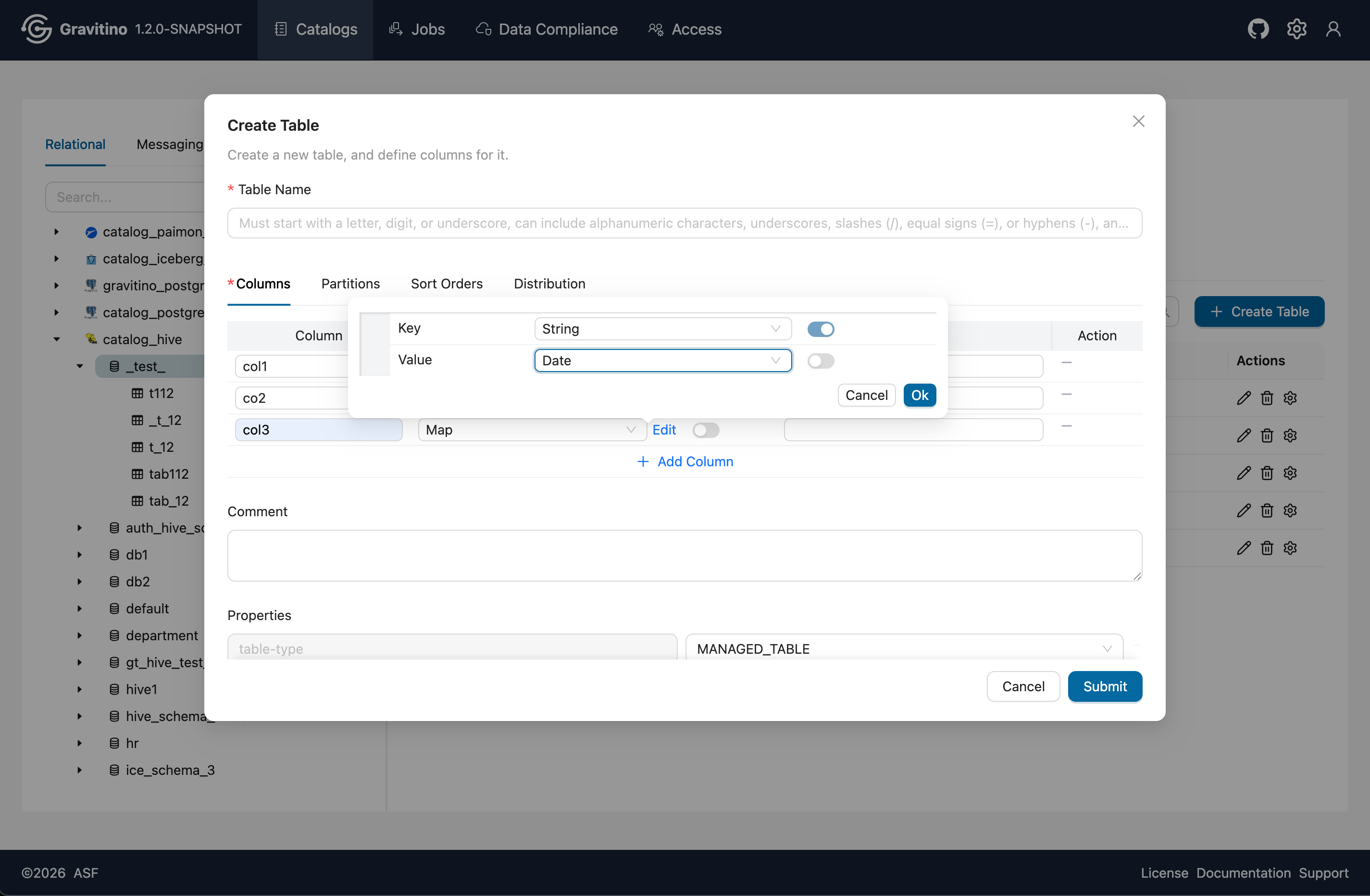
Task: Click the t112 table icon in tree
Action: 137,393
